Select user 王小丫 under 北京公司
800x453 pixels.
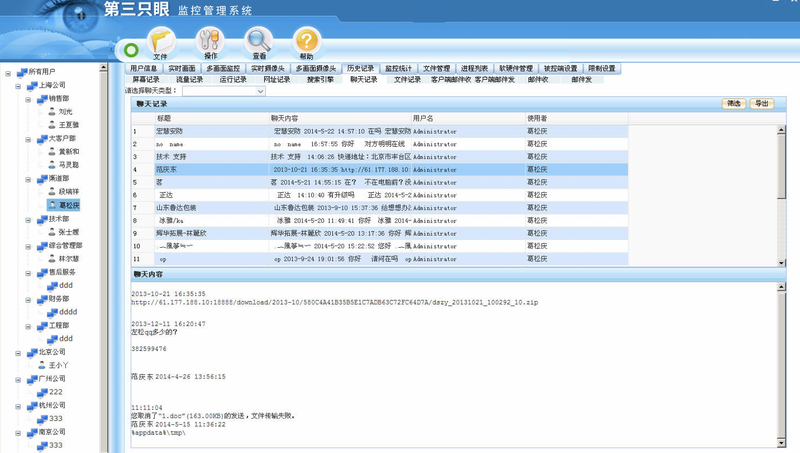[x=54, y=365]
